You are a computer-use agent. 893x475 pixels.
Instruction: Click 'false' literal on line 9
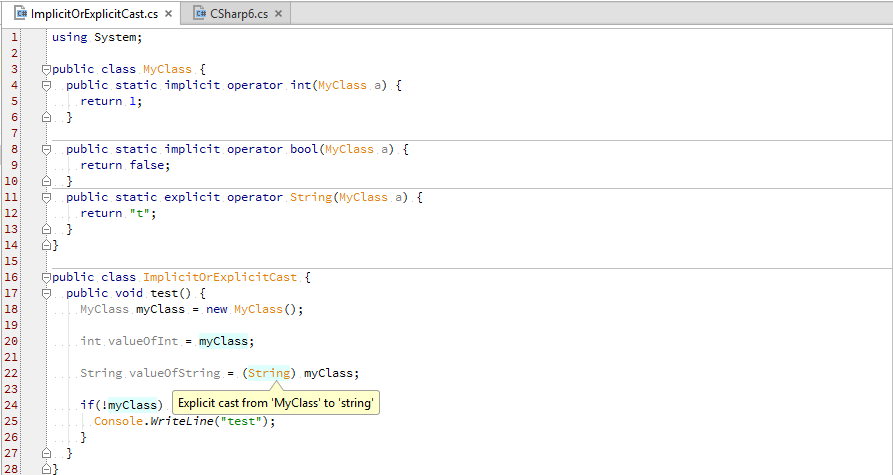click(147, 165)
